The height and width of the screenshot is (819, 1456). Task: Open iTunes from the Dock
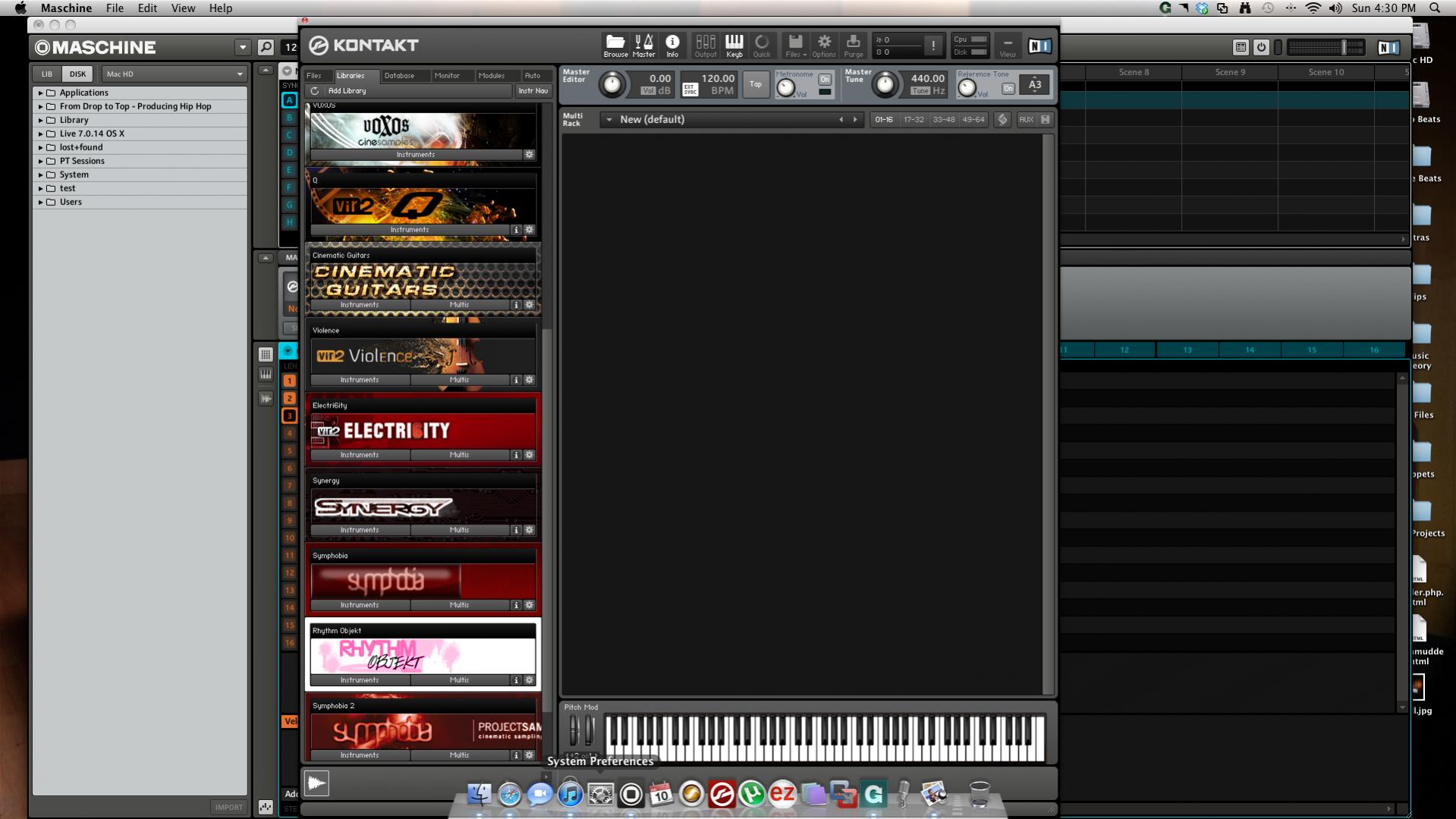570,794
